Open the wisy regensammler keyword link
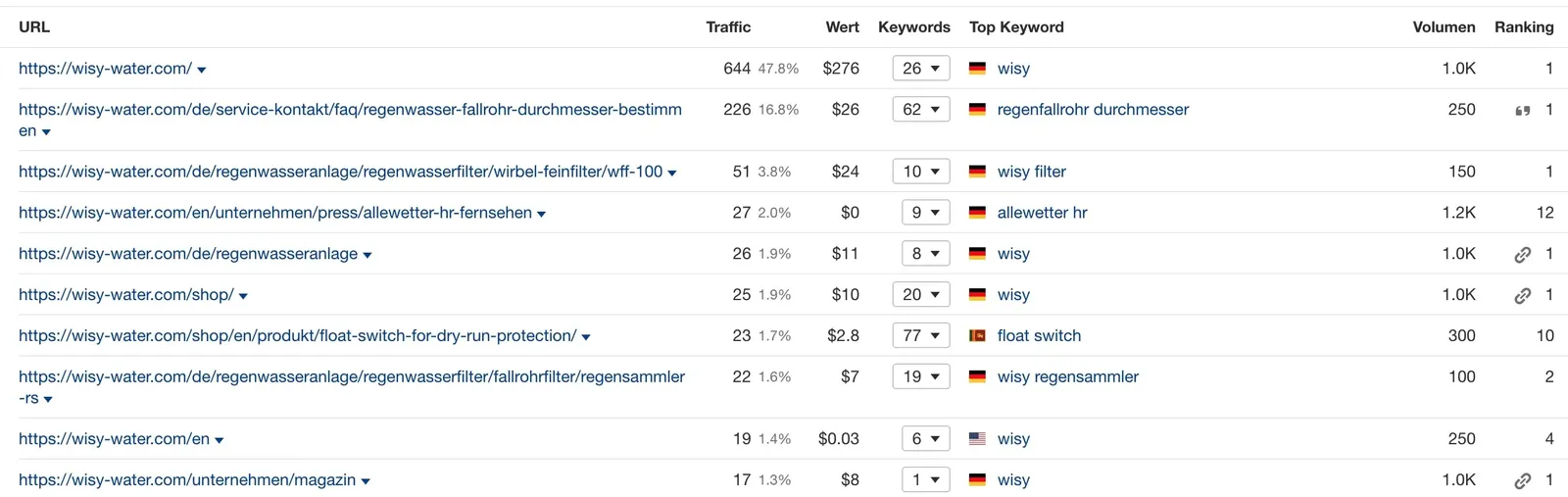This screenshot has height=497, width=1568. pyautogui.click(x=1068, y=377)
